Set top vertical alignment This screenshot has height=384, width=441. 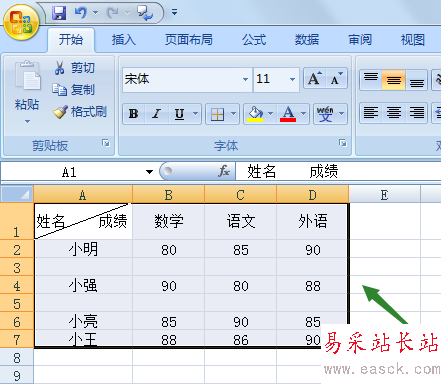coord(371,80)
